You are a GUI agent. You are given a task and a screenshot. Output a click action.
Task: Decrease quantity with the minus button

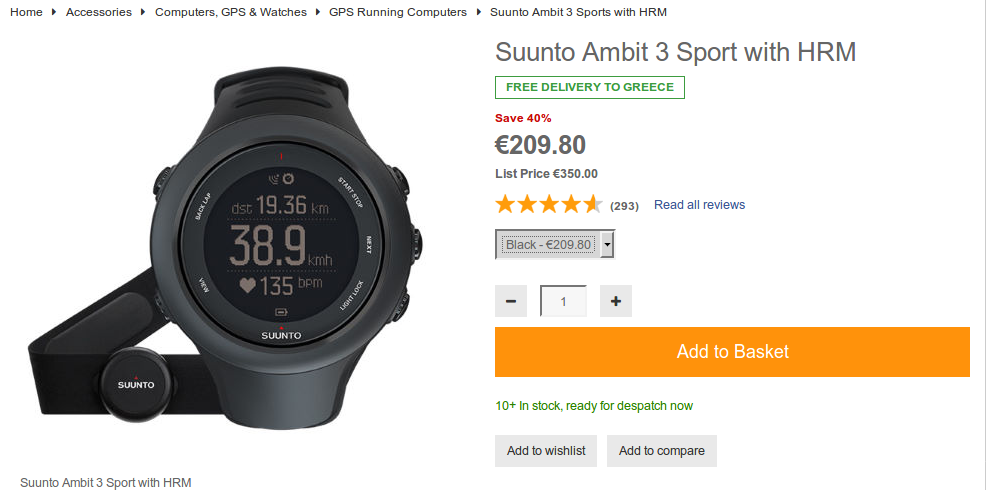tap(511, 301)
